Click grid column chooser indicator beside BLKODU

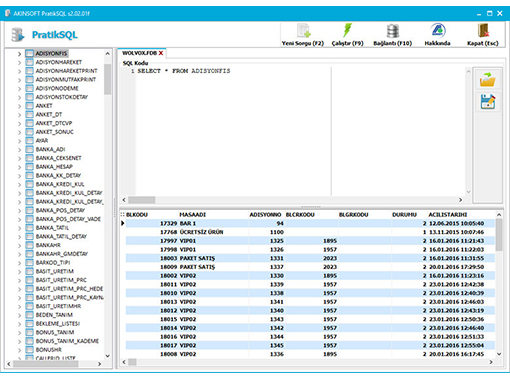[x=122, y=215]
